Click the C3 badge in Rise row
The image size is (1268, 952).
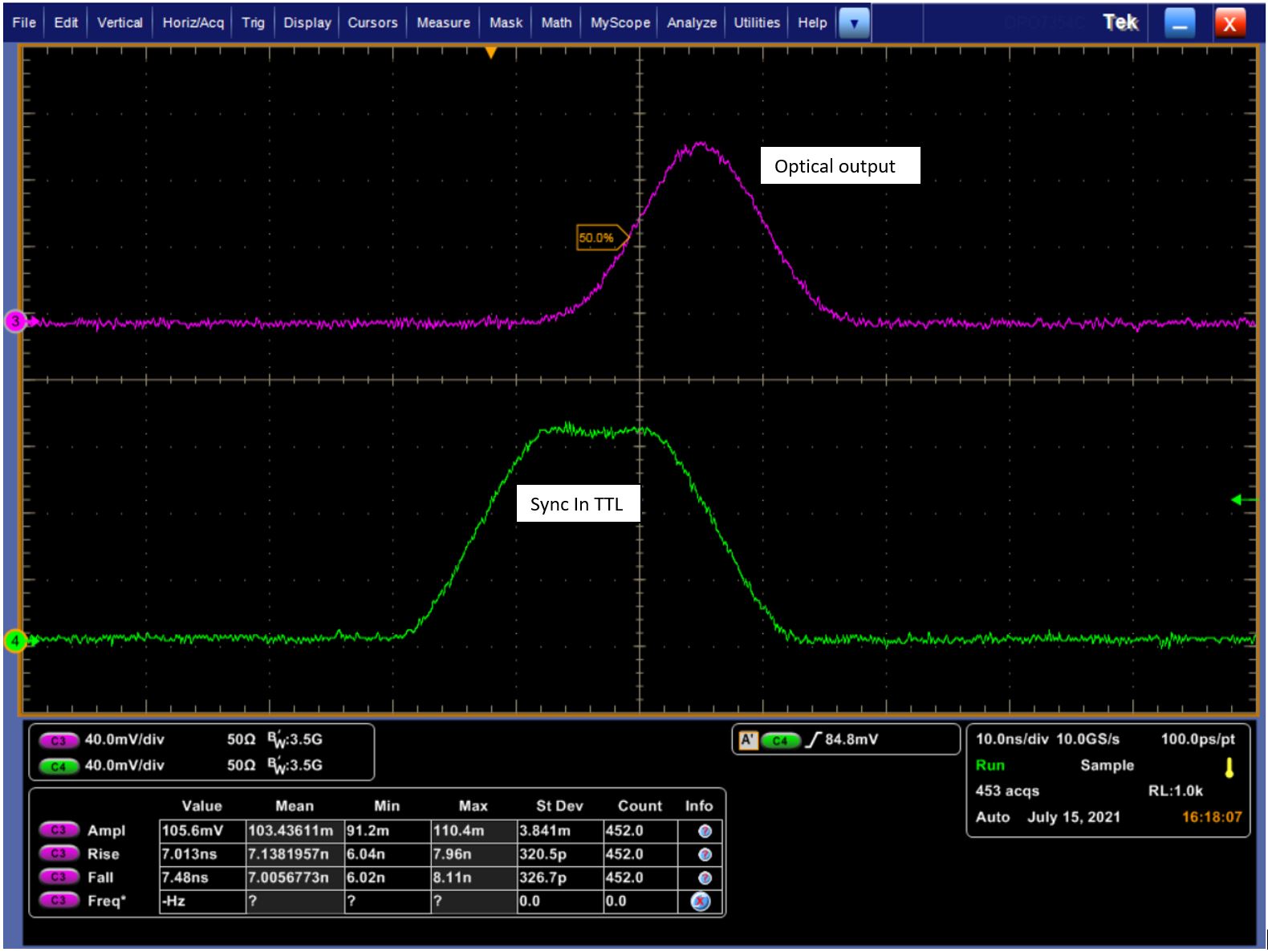point(59,853)
